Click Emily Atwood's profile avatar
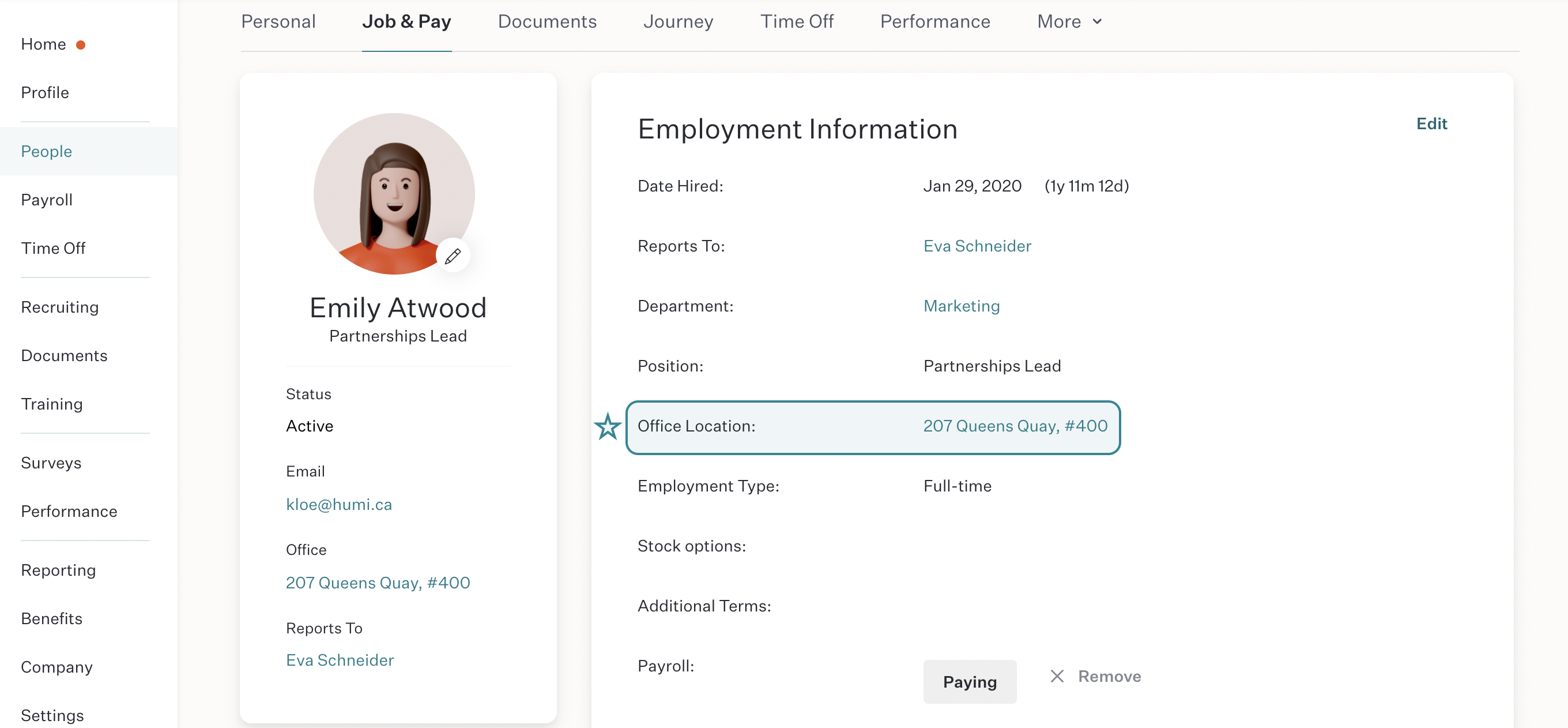Screen dimensions: 1568x728 point(394,194)
